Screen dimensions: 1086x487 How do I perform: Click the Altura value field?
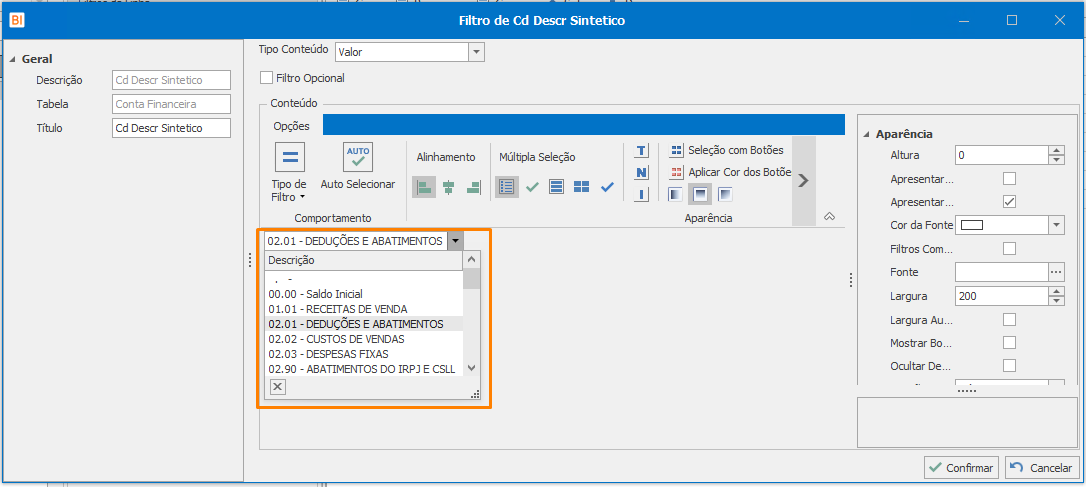pos(1002,155)
